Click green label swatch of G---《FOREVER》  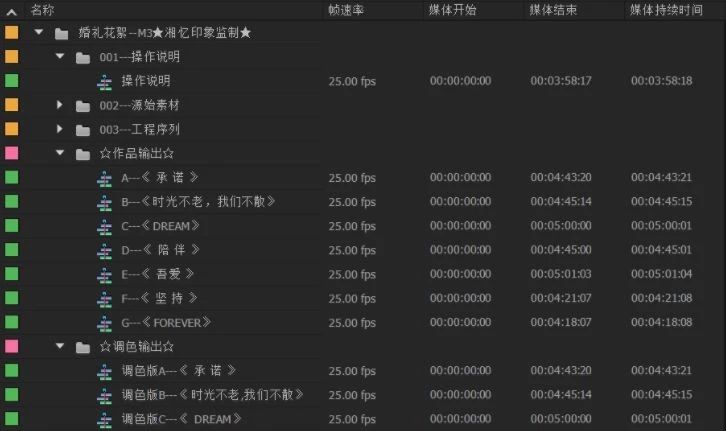(x=12, y=322)
